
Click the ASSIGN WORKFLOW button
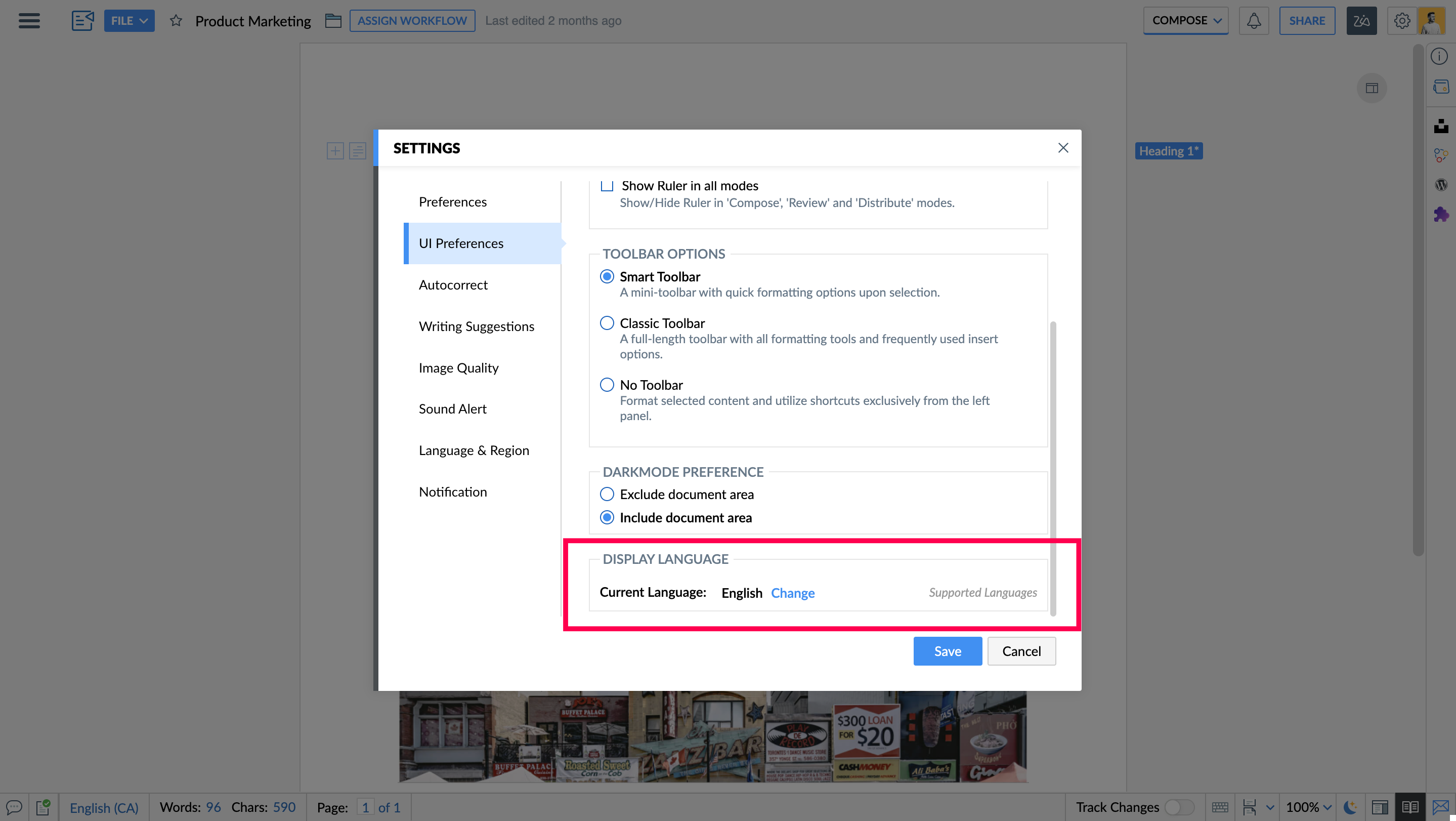click(412, 21)
